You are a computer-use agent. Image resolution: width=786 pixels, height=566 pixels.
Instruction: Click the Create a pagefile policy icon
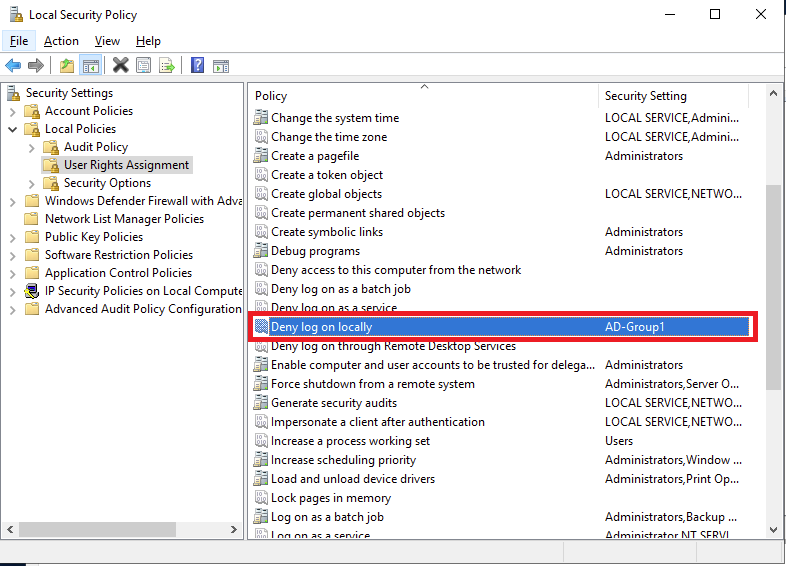coord(261,156)
